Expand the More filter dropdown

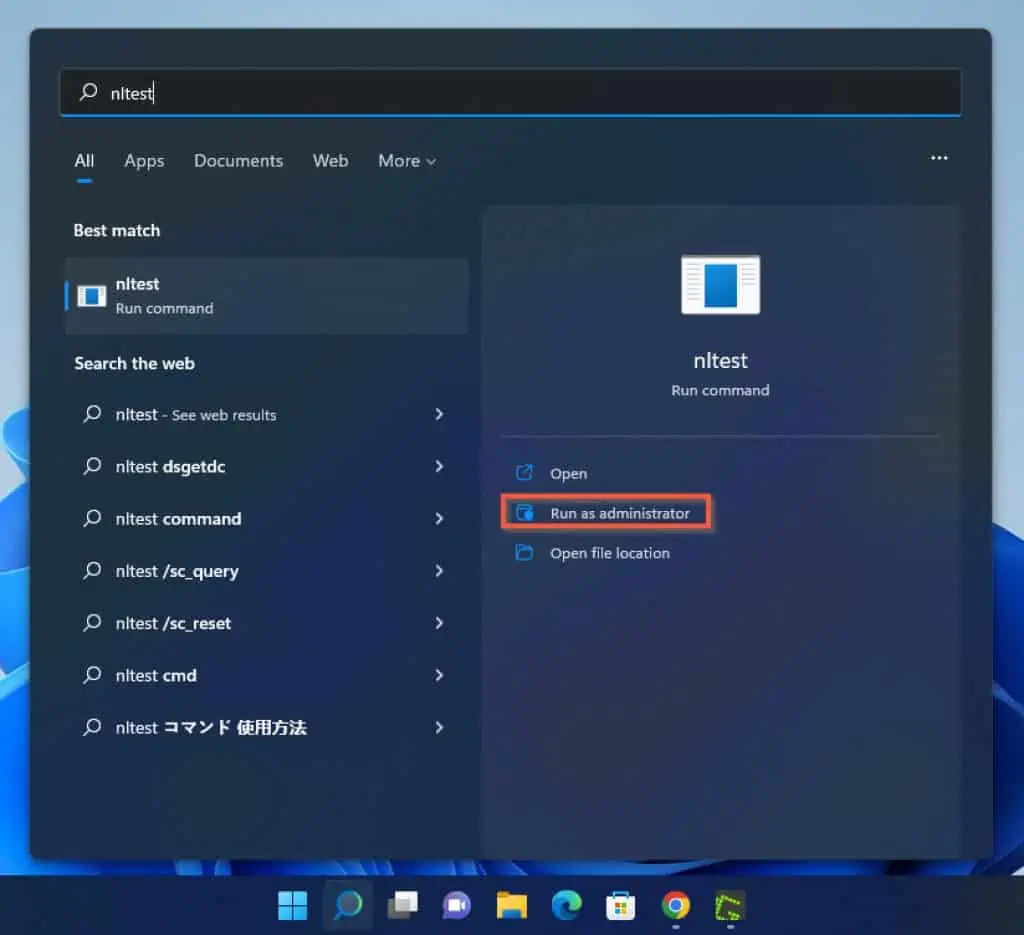[x=406, y=161]
